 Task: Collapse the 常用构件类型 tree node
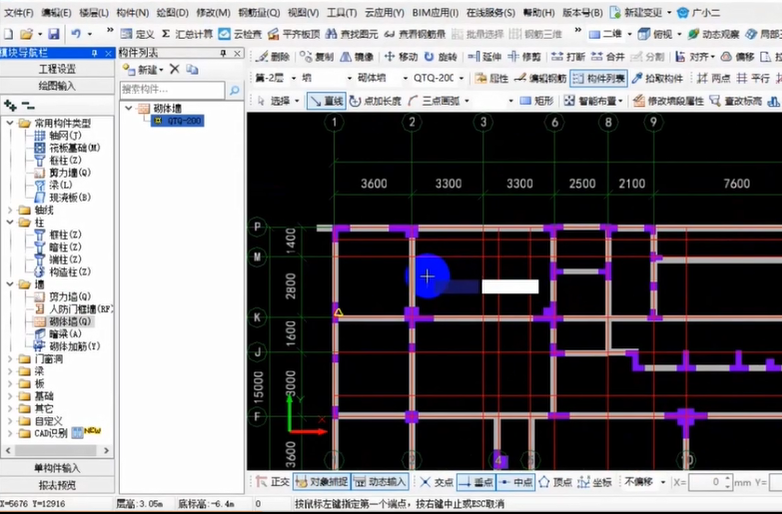coord(10,123)
